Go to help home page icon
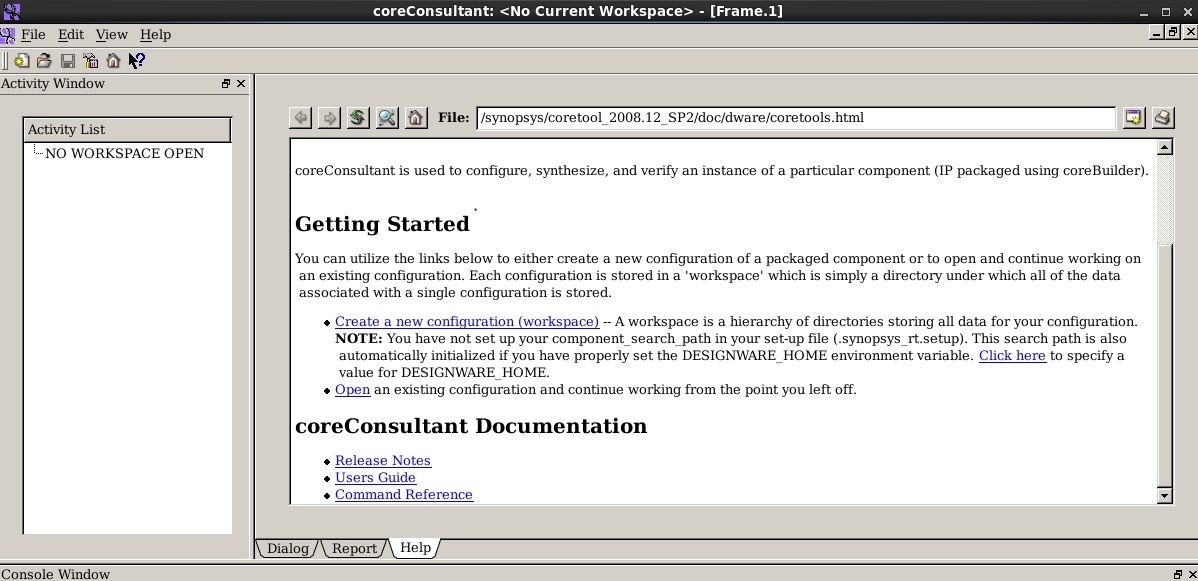The image size is (1198, 581). [415, 118]
